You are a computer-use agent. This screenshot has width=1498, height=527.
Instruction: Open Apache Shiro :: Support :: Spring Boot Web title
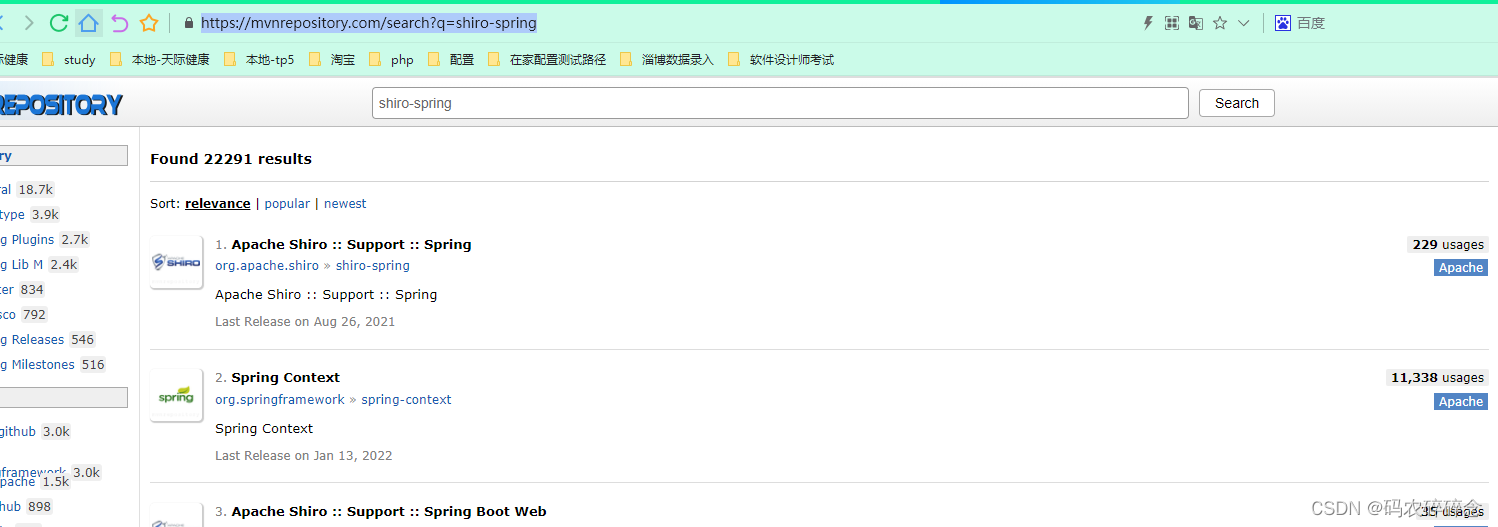pos(389,511)
